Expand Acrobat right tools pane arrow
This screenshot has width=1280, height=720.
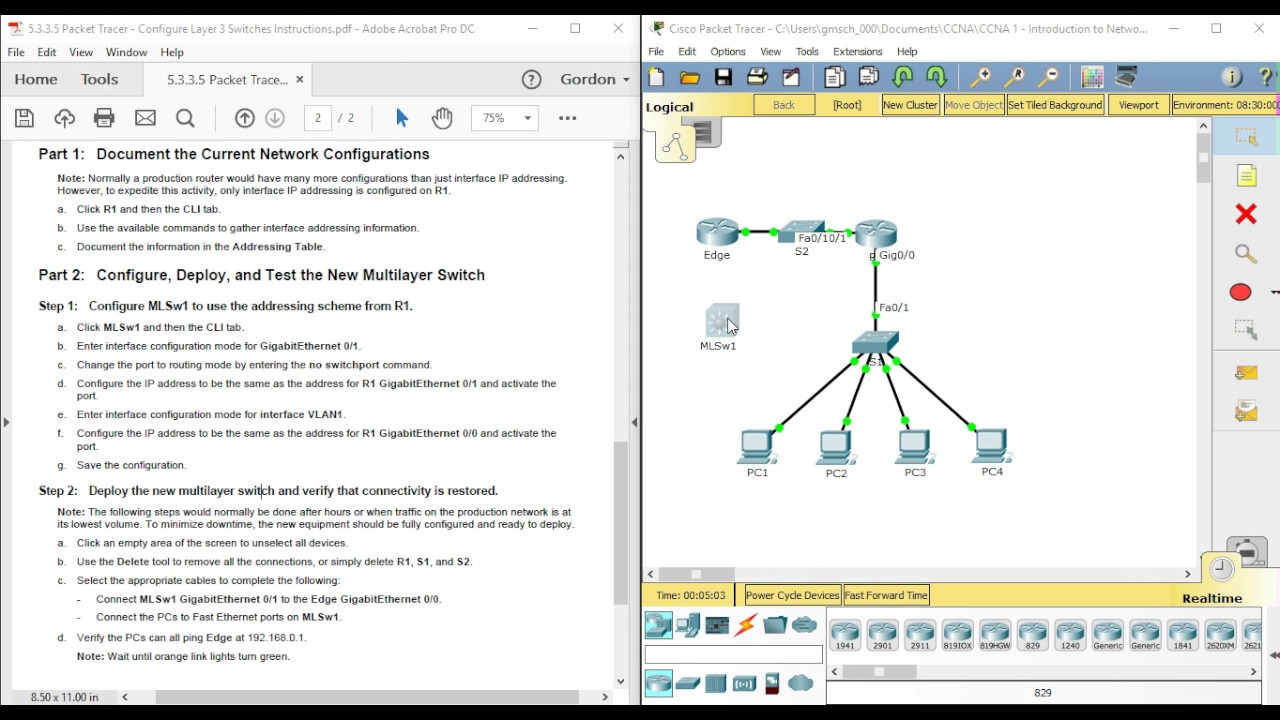634,422
